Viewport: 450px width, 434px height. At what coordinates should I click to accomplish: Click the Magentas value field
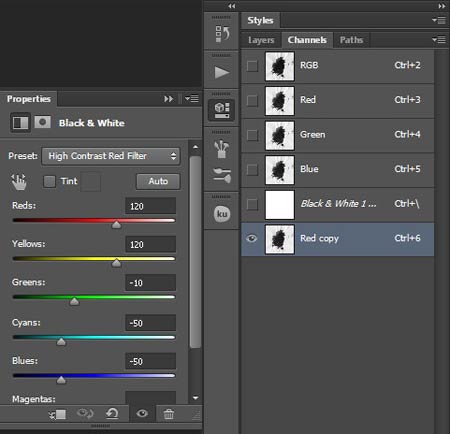coord(151,398)
